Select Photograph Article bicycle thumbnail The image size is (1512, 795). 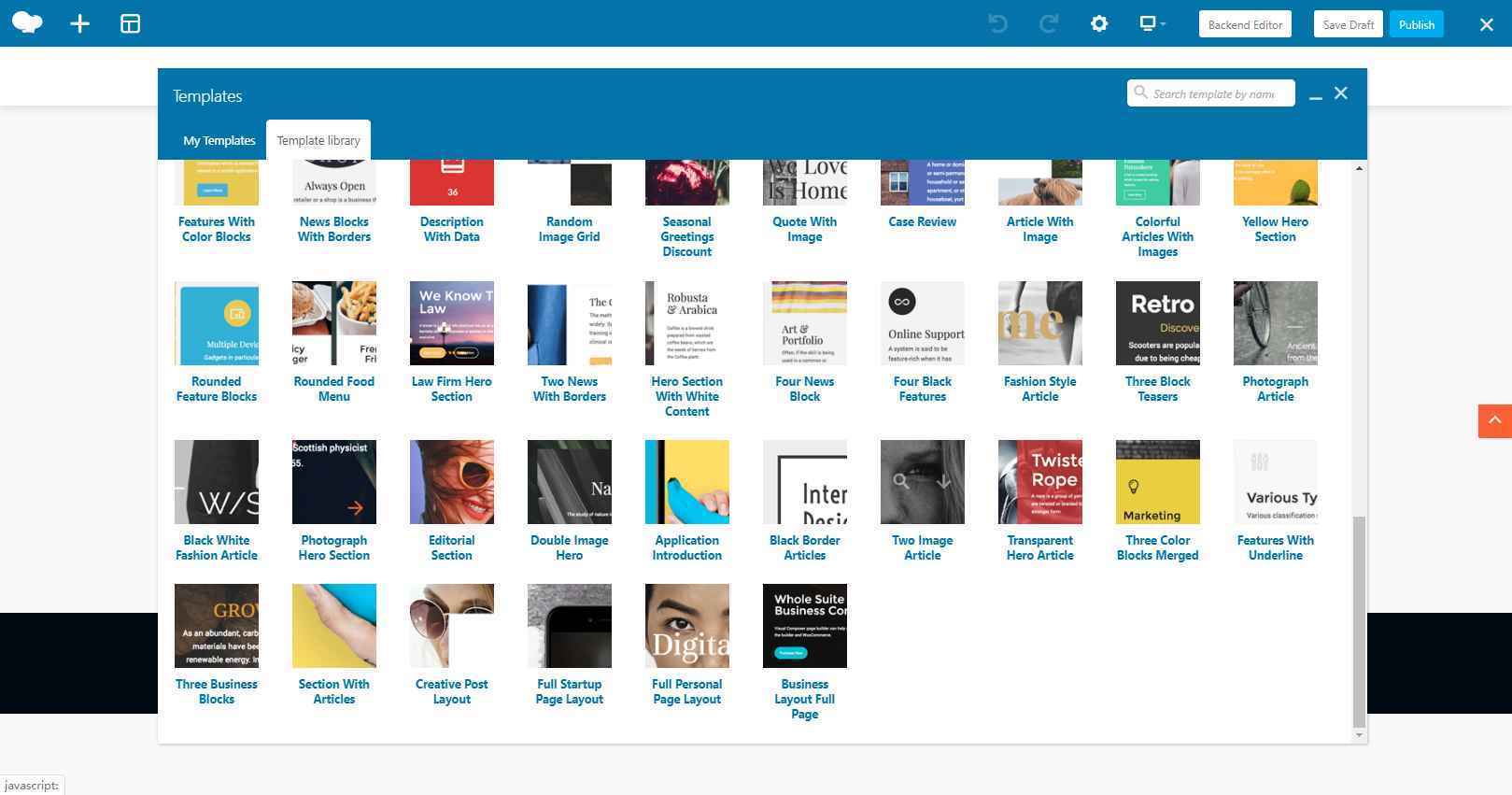[x=1276, y=323]
